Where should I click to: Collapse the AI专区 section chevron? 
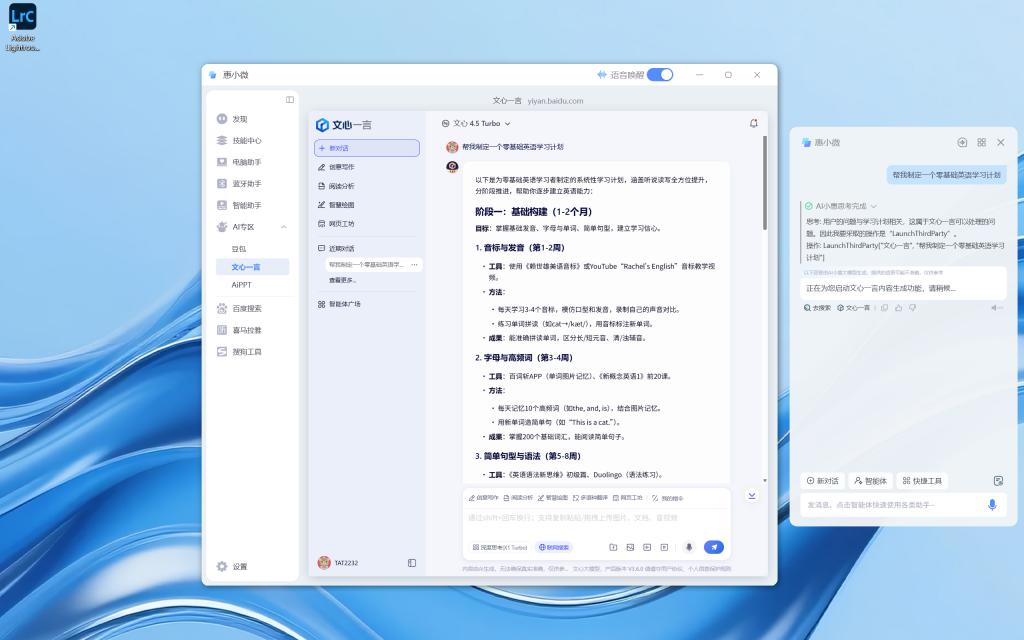(284, 227)
